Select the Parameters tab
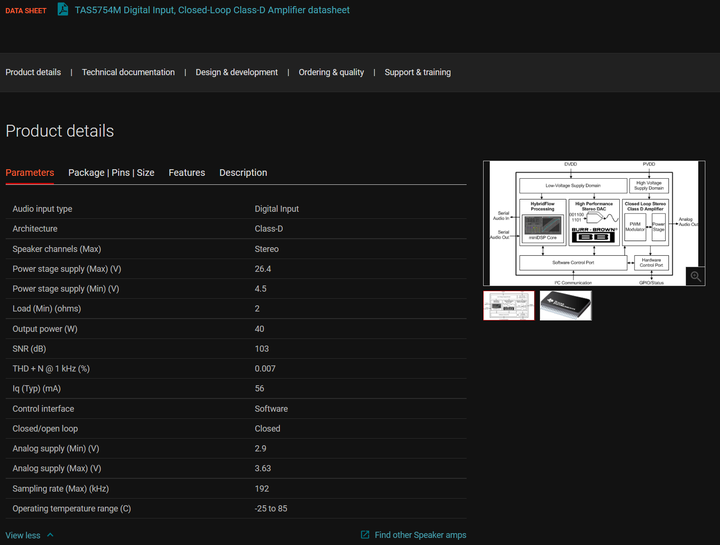 (x=30, y=173)
